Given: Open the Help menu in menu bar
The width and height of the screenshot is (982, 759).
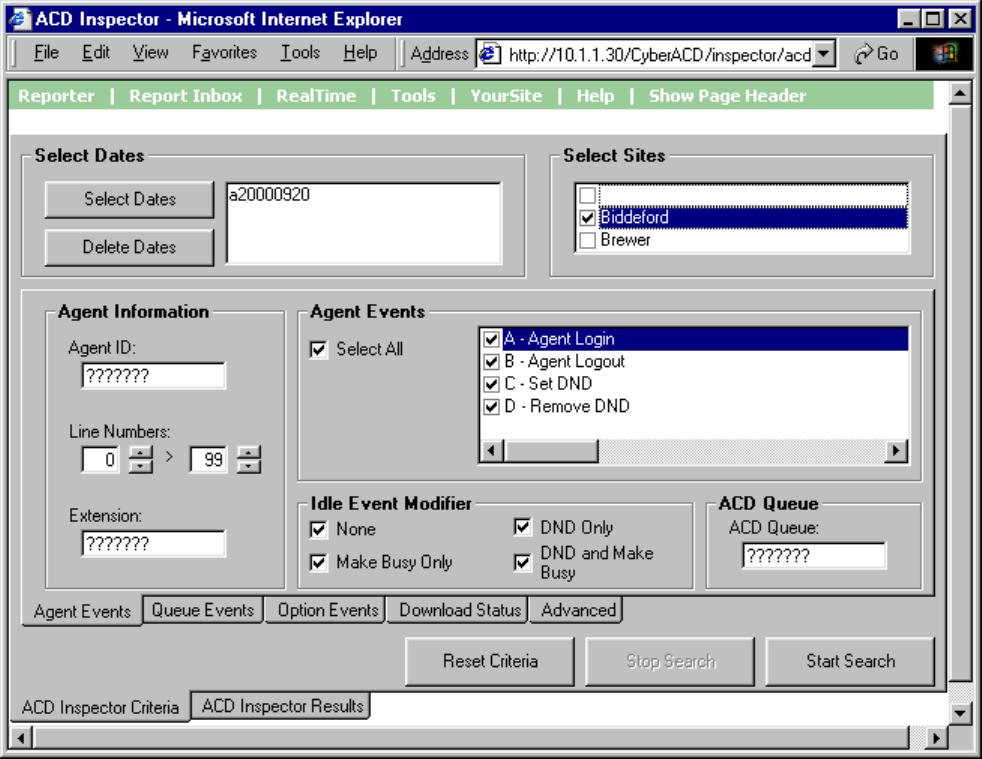Looking at the screenshot, I should tap(360, 53).
